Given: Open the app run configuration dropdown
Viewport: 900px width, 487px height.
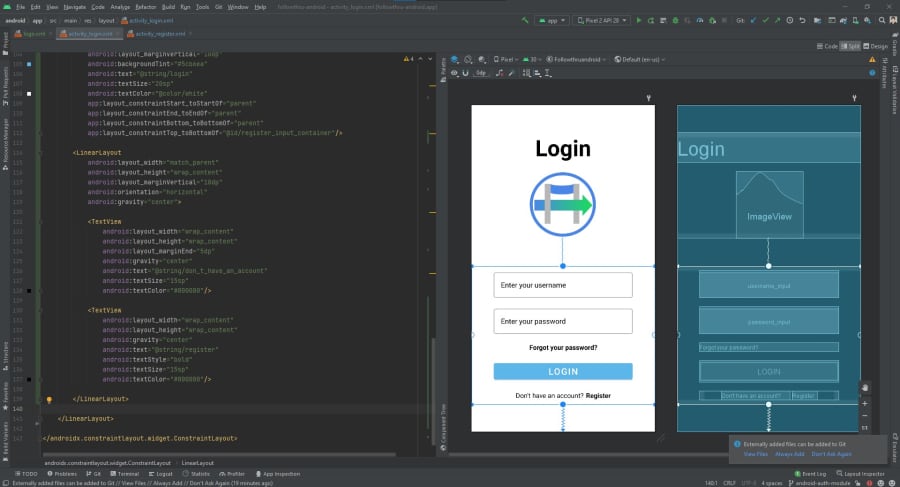Looking at the screenshot, I should tap(552, 21).
